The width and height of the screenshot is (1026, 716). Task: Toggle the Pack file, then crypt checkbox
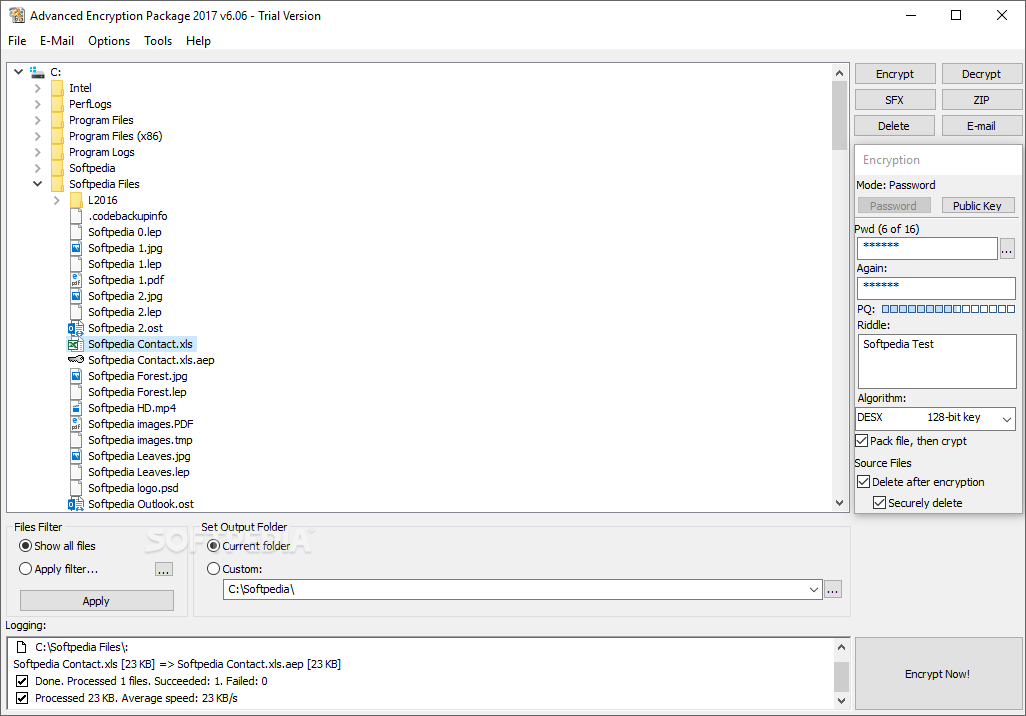(862, 441)
